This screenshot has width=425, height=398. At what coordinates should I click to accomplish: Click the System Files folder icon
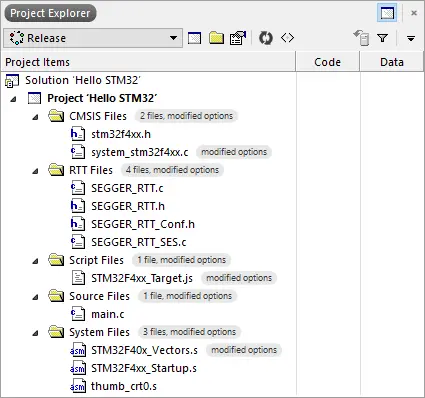click(x=56, y=332)
